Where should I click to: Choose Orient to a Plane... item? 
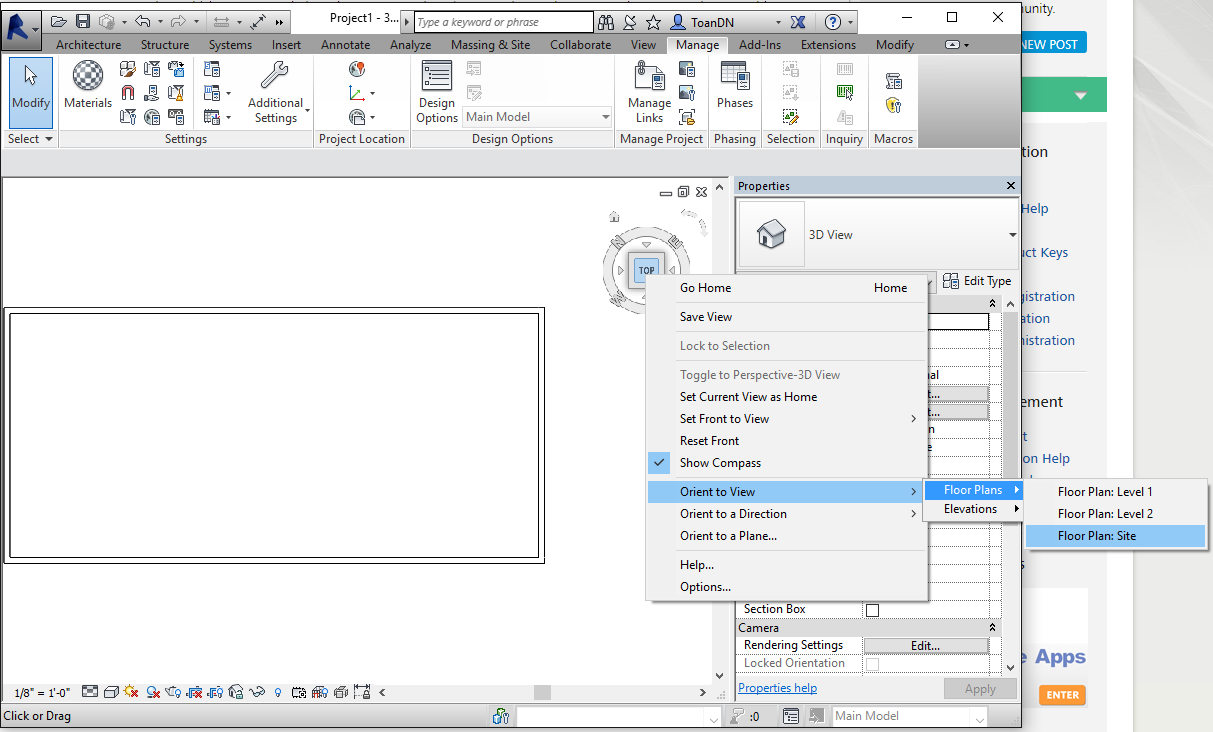[788, 536]
